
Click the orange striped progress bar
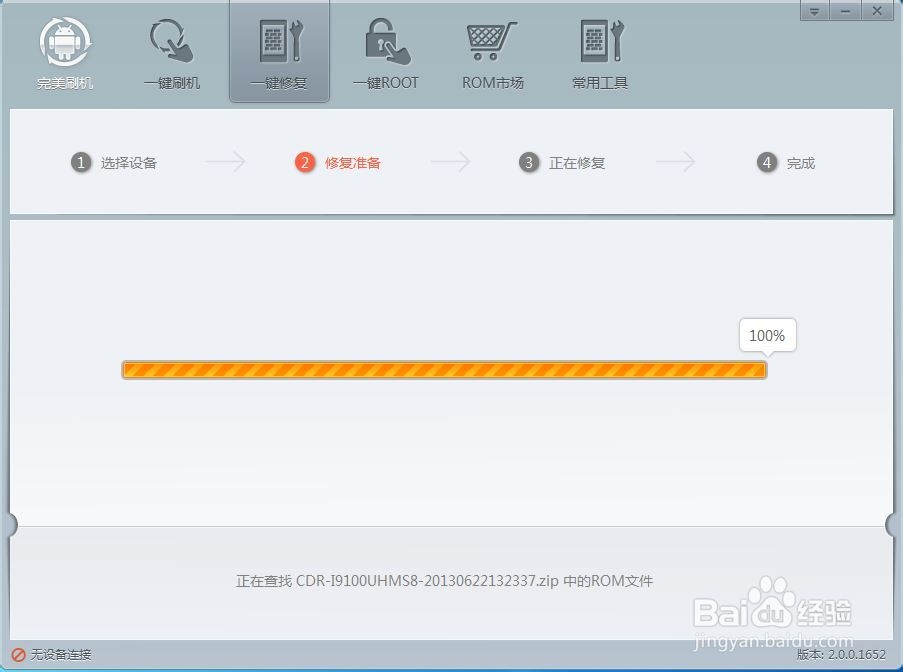(x=444, y=370)
